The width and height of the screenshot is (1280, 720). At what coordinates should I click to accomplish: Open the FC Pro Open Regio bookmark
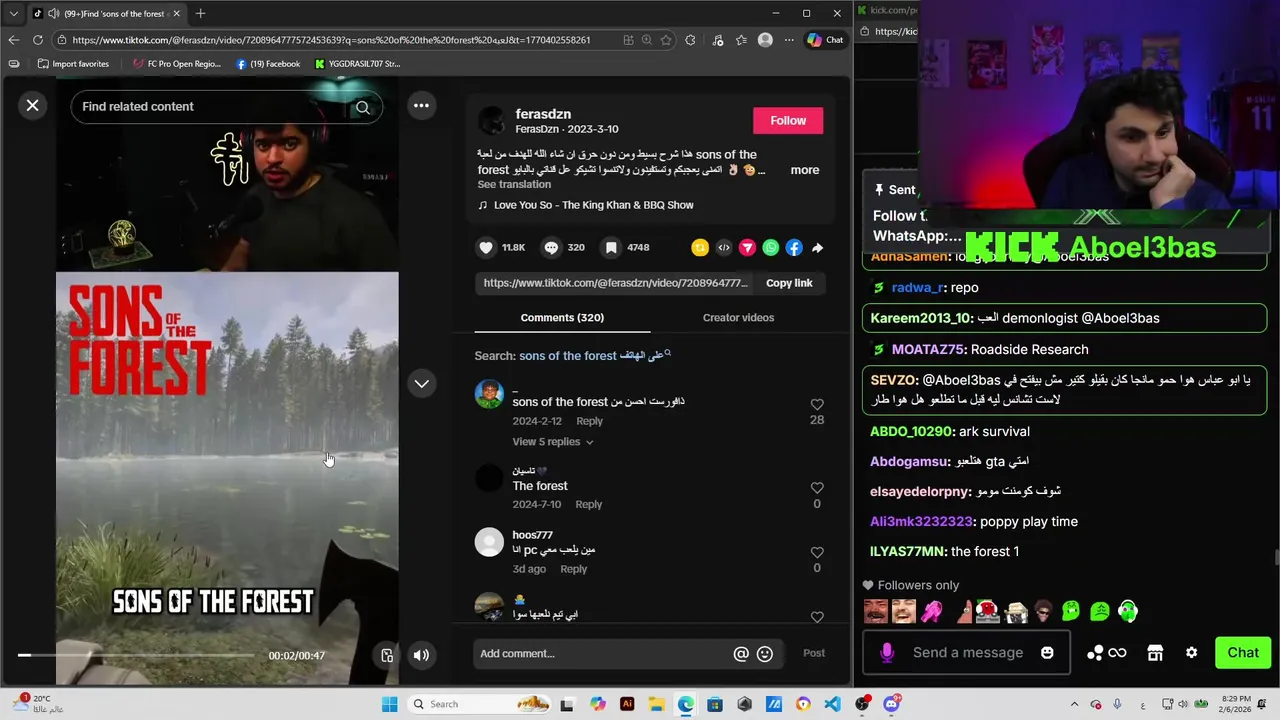click(176, 64)
